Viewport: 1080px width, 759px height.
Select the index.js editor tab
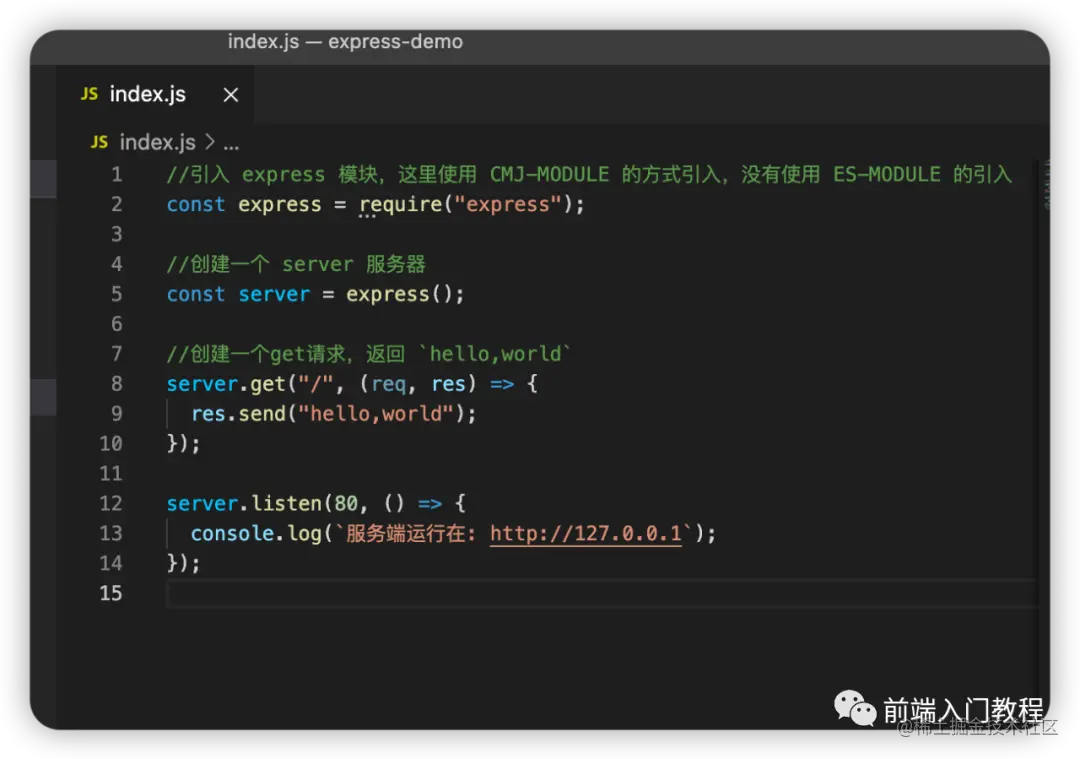click(x=155, y=94)
